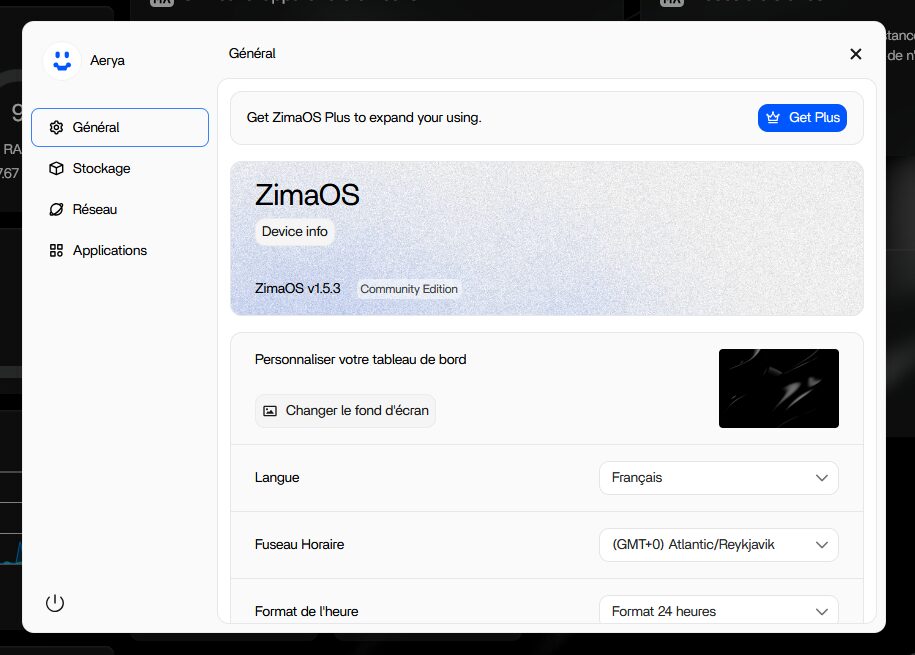
Task: Select the Réseau network icon
Action: click(57, 209)
